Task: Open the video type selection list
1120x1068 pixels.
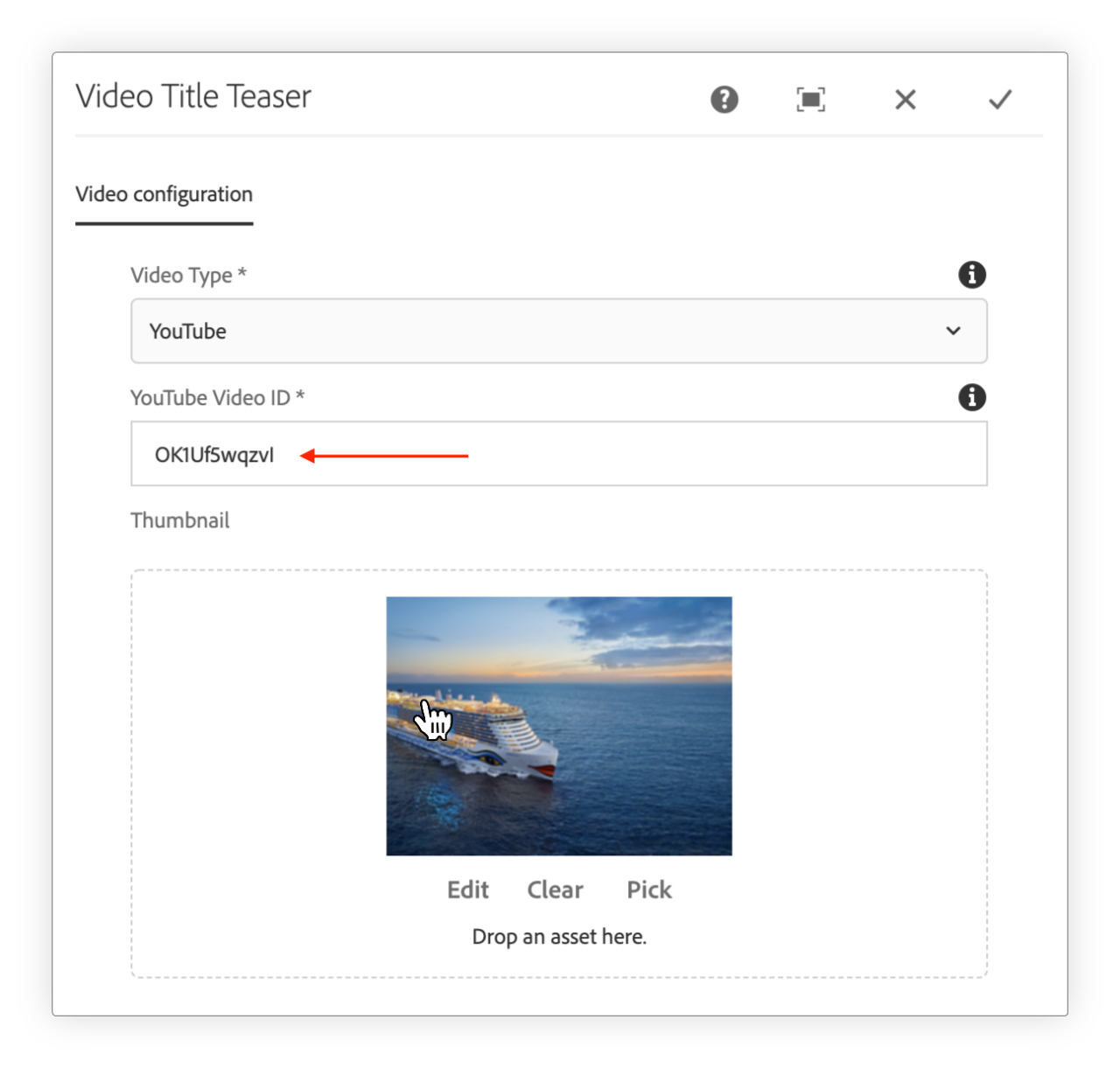Action: (x=559, y=332)
